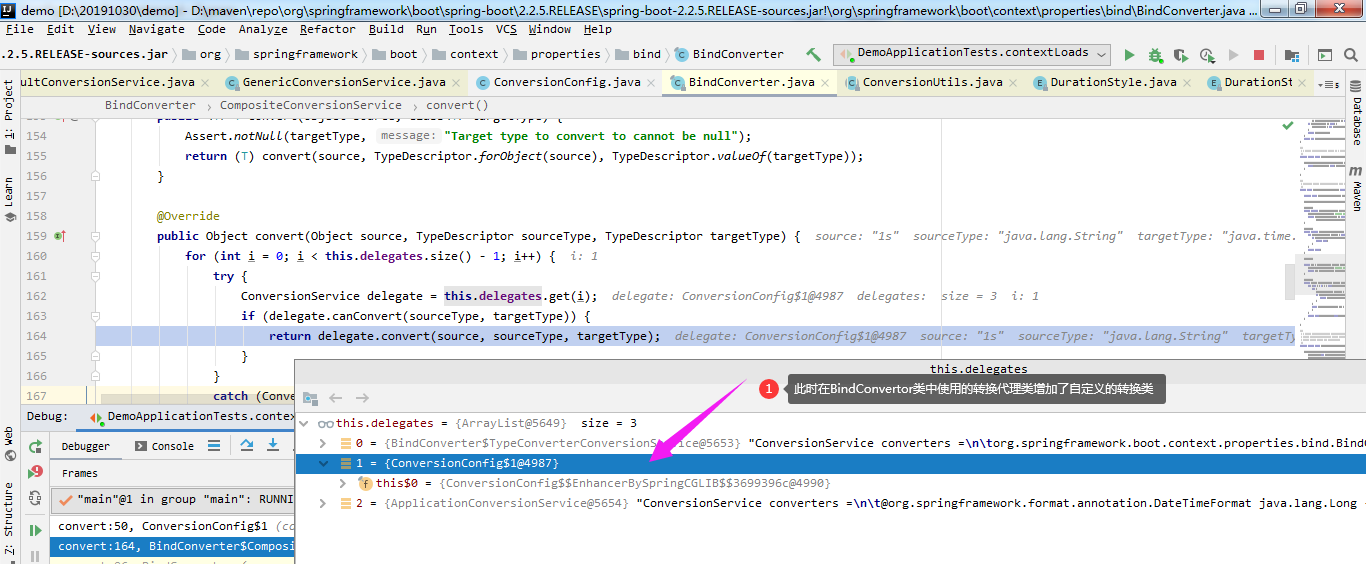1366x564 pixels.
Task: Click the convert() breadcrumb
Action: click(457, 105)
